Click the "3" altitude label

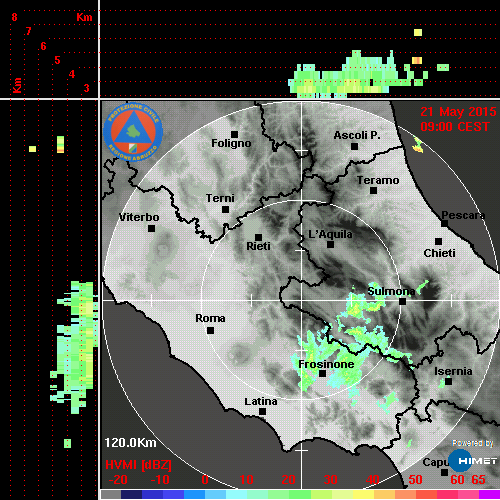87,88
